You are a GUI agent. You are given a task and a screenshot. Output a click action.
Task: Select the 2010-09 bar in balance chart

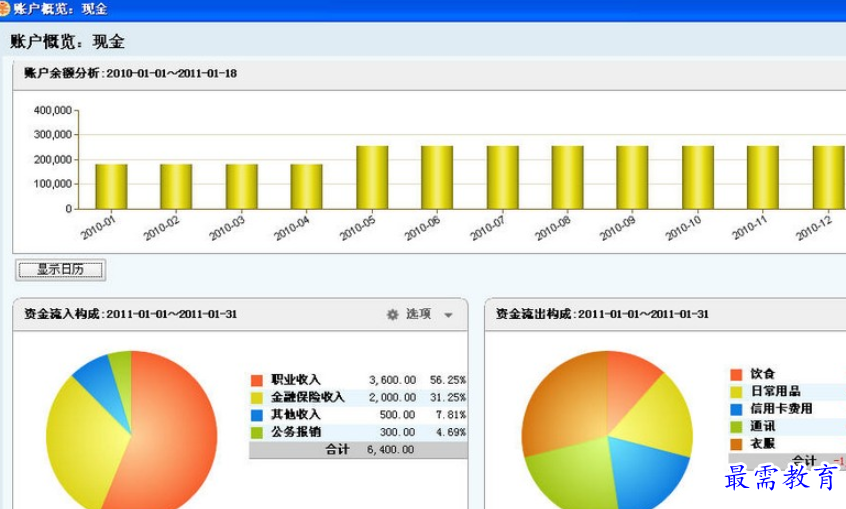pos(632,177)
